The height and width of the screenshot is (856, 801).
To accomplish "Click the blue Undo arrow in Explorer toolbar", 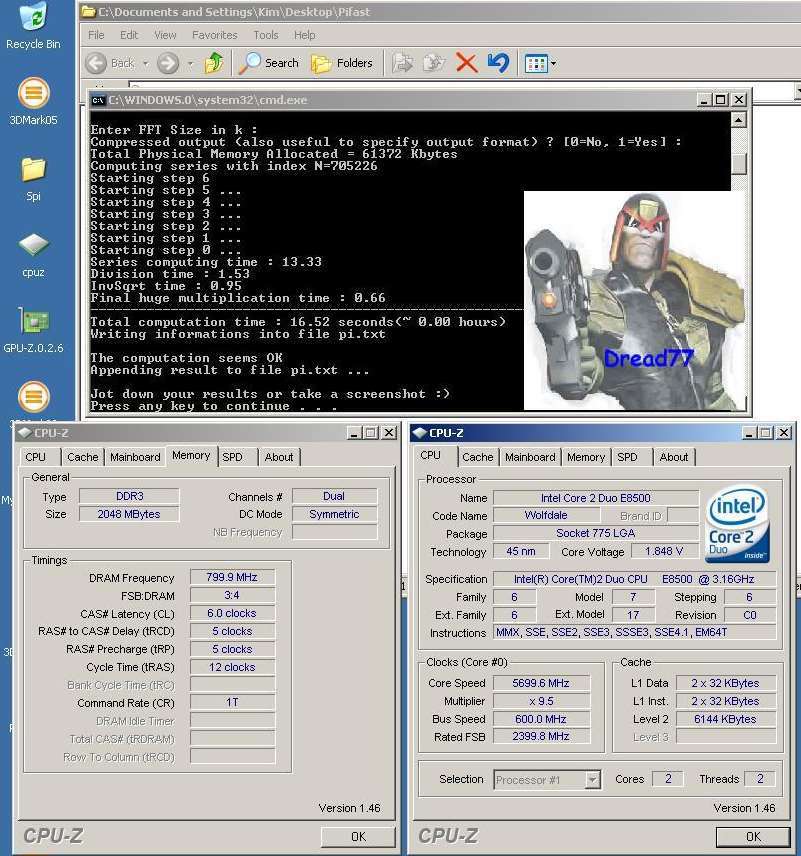I will tap(498, 63).
